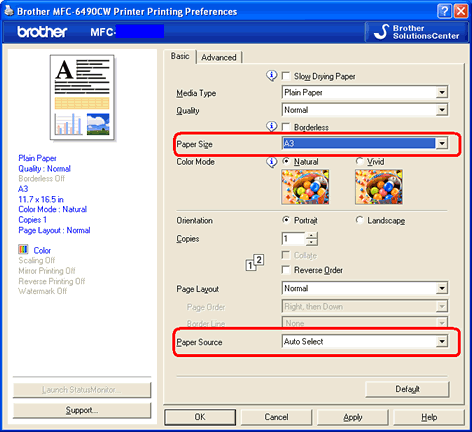The width and height of the screenshot is (472, 432).
Task: Switch to the Basic tab
Action: click(180, 56)
